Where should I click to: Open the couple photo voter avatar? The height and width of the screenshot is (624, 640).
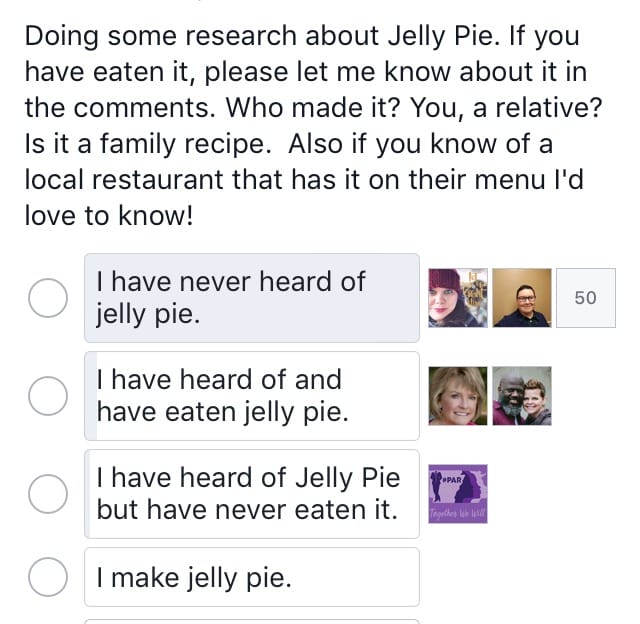(x=521, y=396)
